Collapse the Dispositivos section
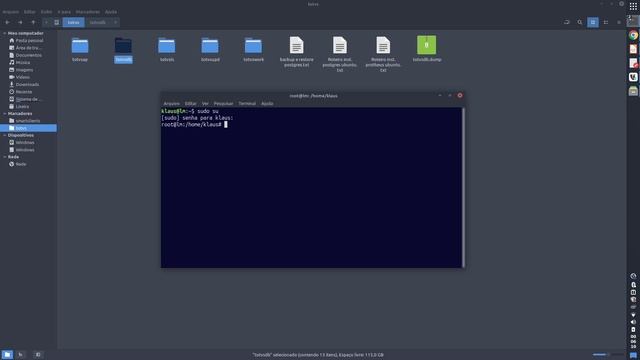Viewport: 640px width, 360px height. (4, 135)
